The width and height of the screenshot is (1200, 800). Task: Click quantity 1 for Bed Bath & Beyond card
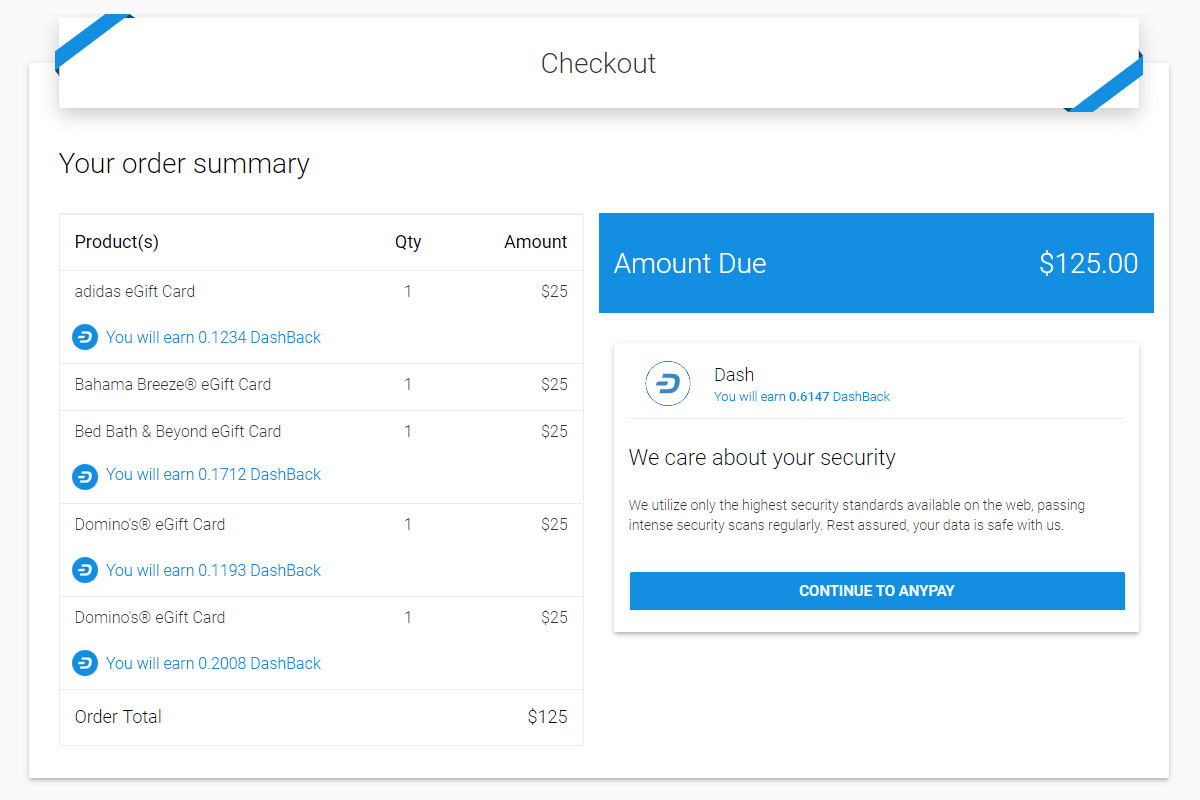tap(408, 431)
